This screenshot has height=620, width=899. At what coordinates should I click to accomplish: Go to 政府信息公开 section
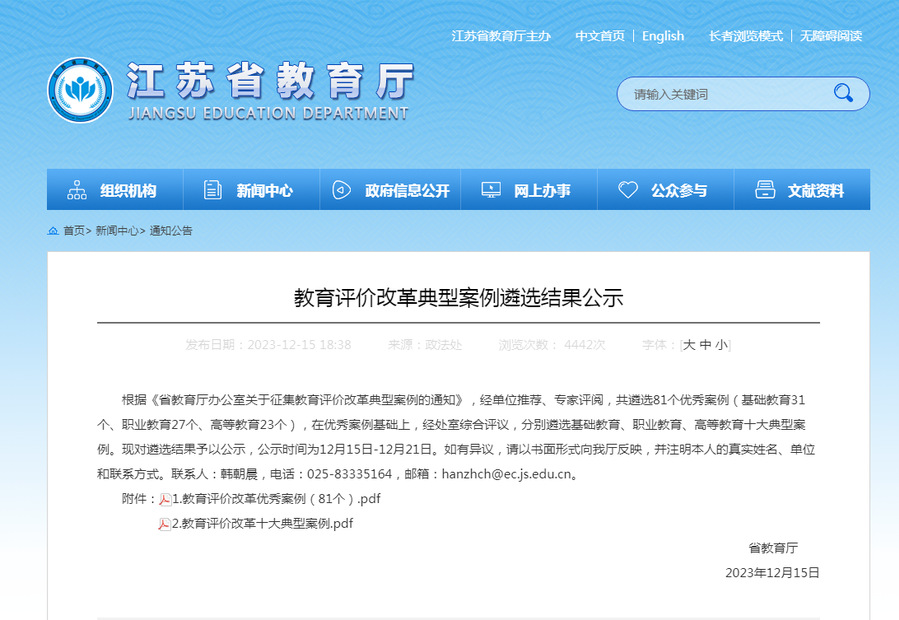[x=390, y=190]
